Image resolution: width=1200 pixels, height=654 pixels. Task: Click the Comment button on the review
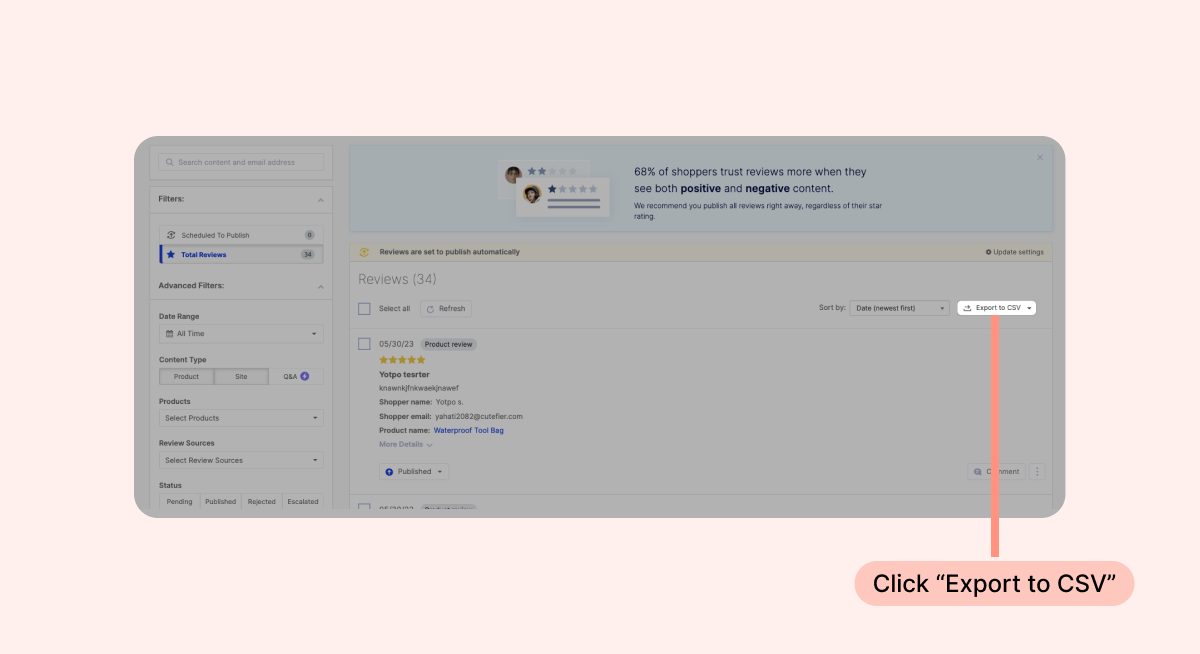coord(996,472)
